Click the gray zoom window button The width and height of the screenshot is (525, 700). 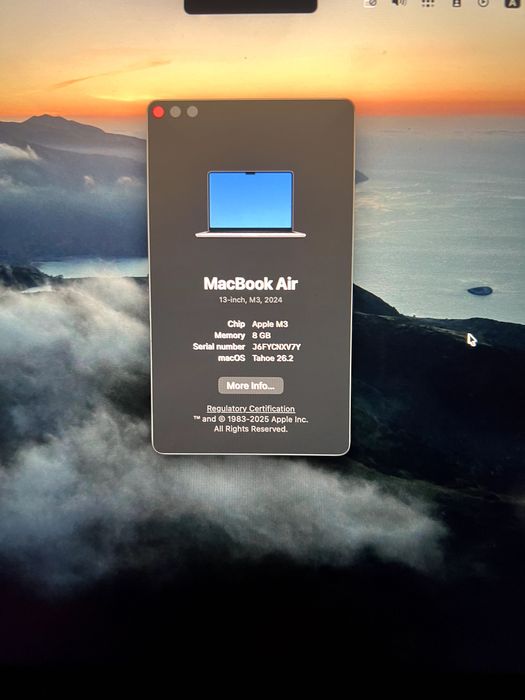192,112
